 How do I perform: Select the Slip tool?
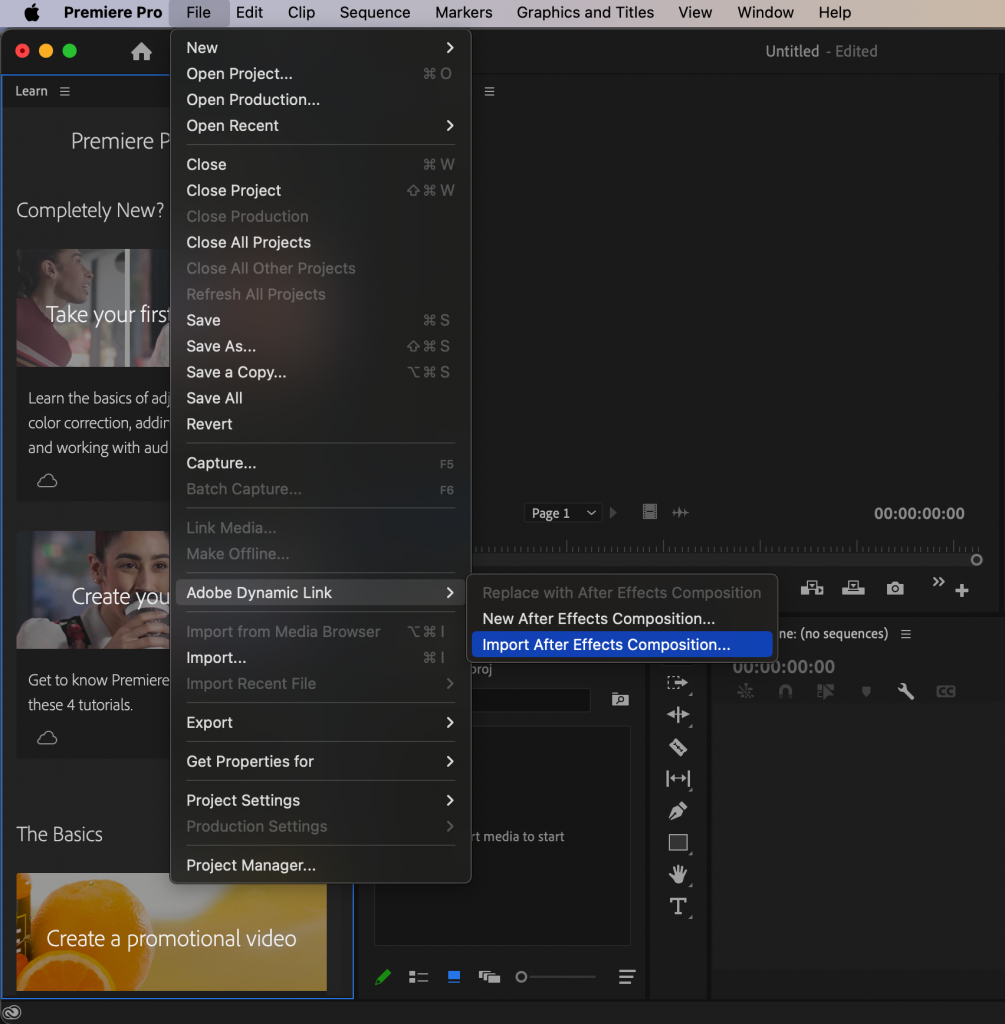678,779
